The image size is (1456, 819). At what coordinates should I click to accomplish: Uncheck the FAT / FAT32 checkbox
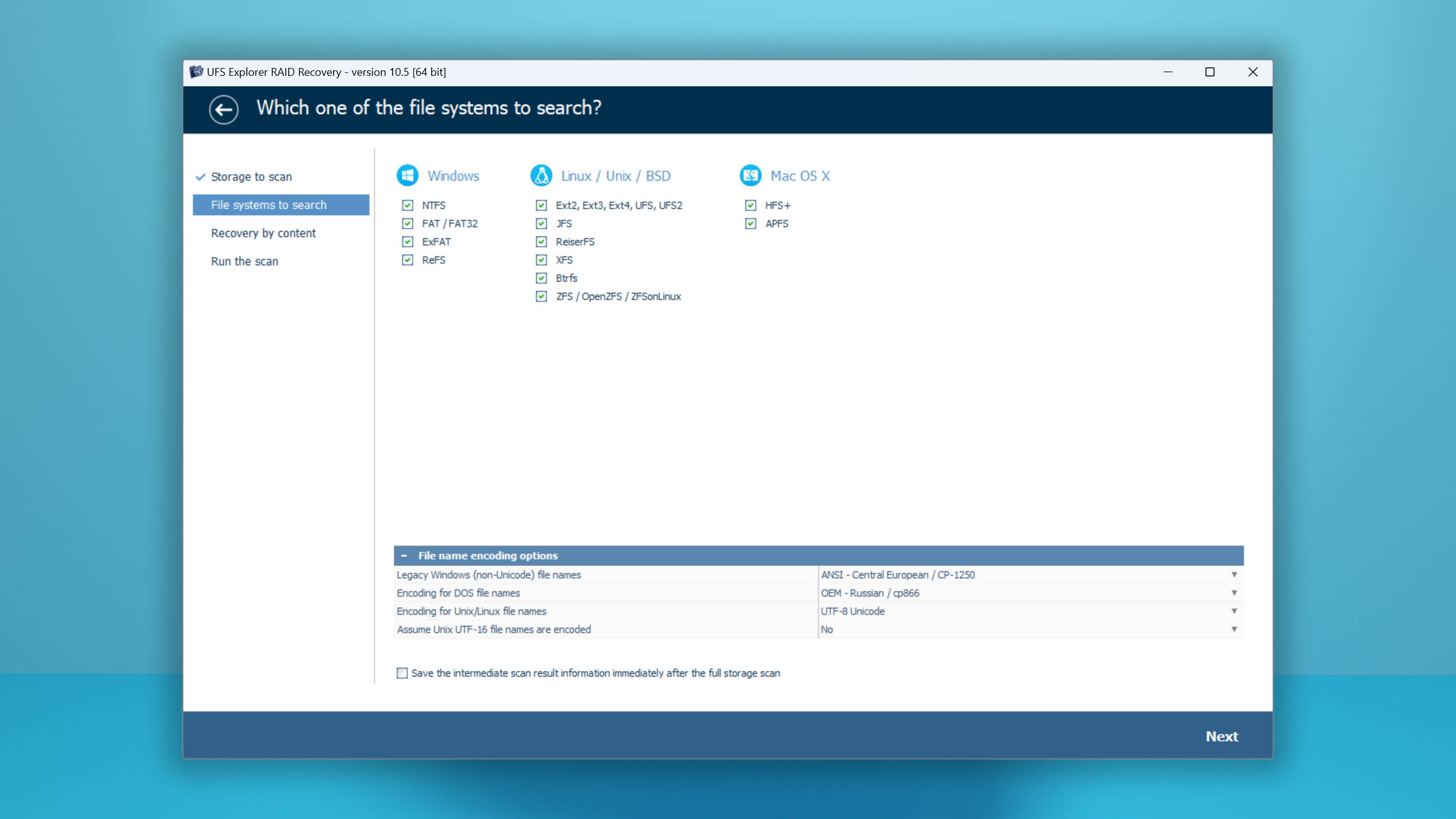(408, 223)
